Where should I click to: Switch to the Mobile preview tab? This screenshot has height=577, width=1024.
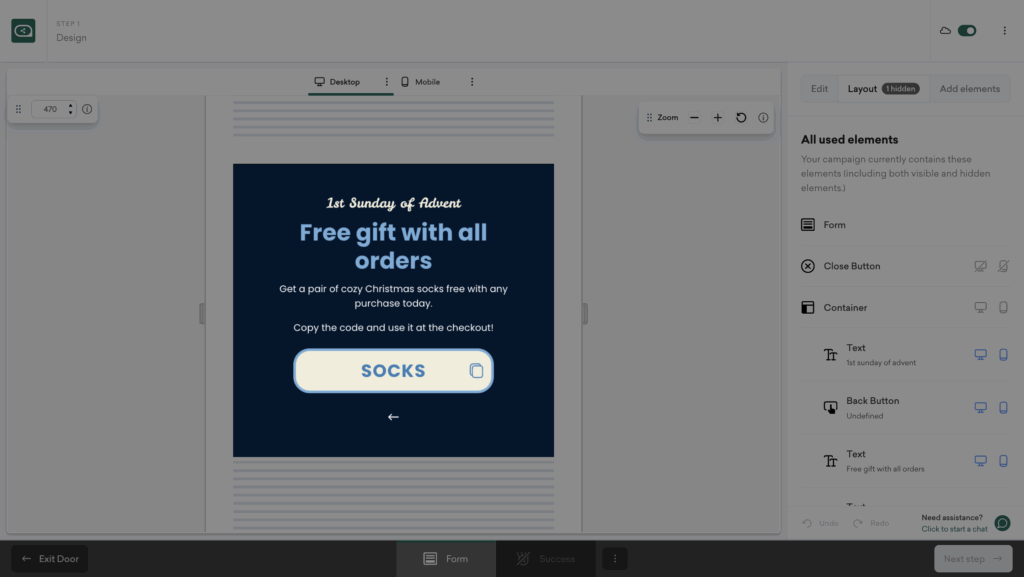click(x=421, y=82)
